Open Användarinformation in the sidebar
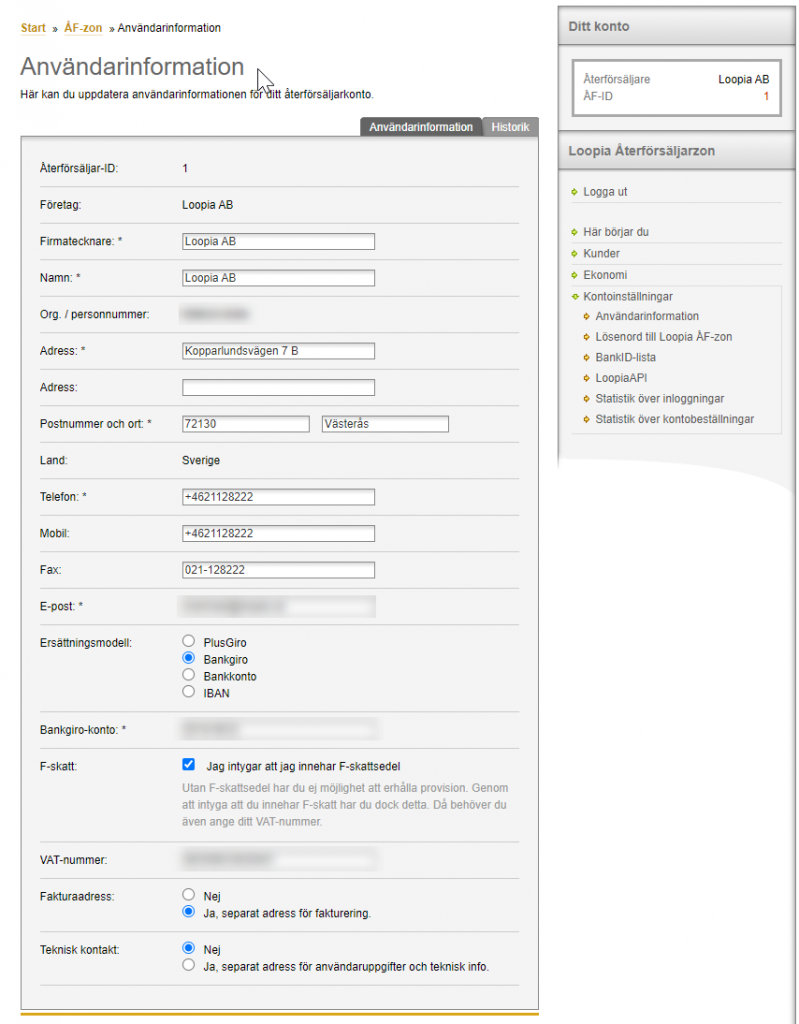Viewport: 799px width, 1024px height. (x=647, y=316)
